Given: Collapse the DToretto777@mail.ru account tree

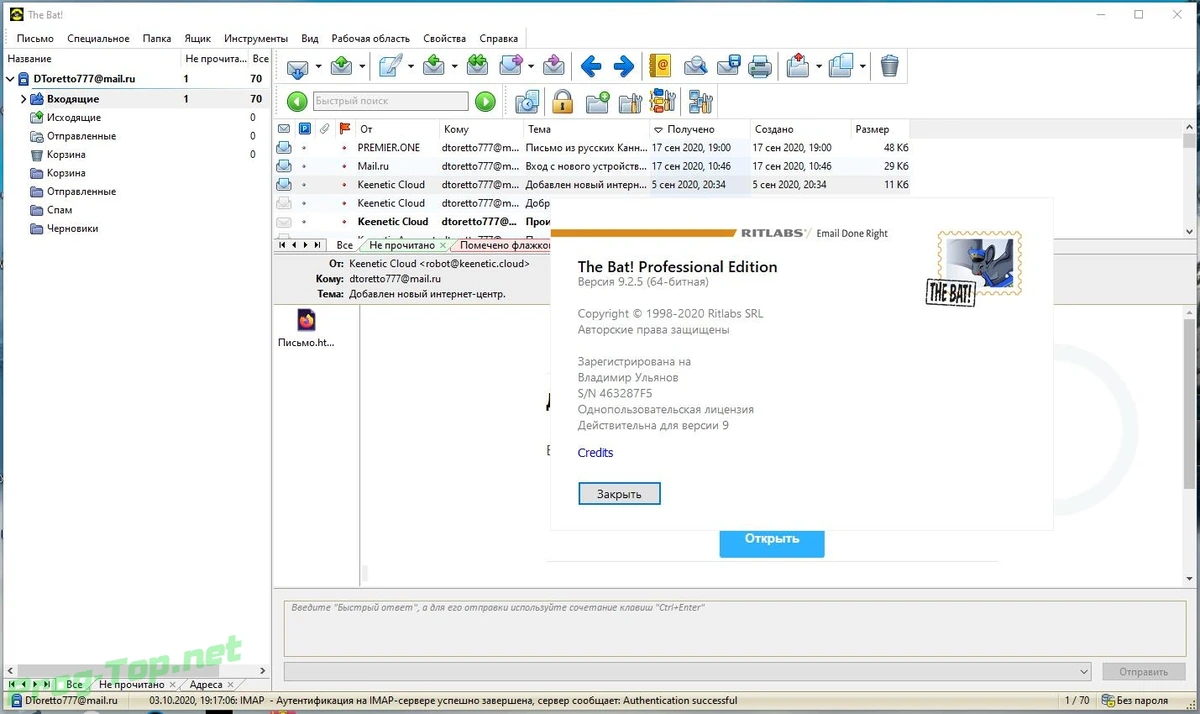Looking at the screenshot, I should pyautogui.click(x=11, y=79).
